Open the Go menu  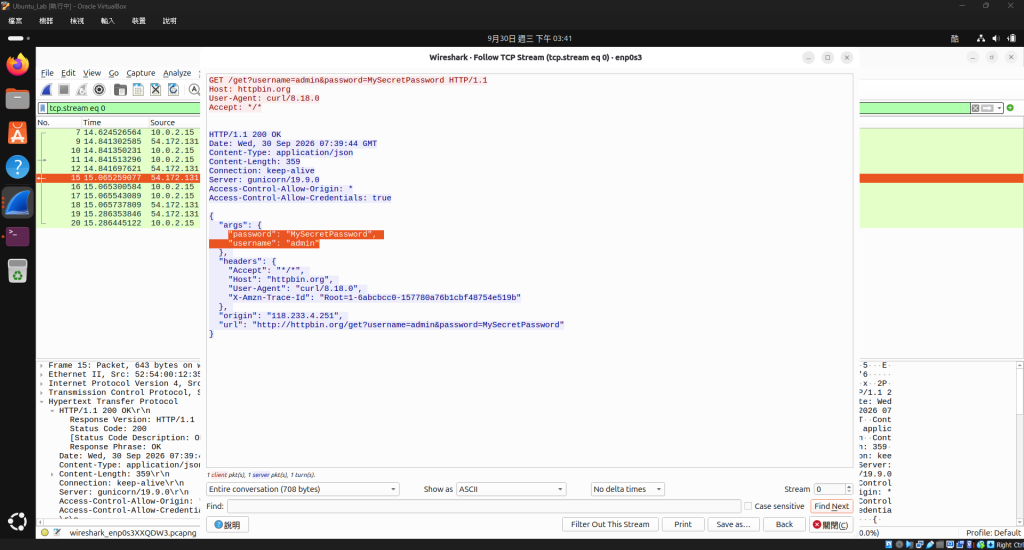[114, 73]
